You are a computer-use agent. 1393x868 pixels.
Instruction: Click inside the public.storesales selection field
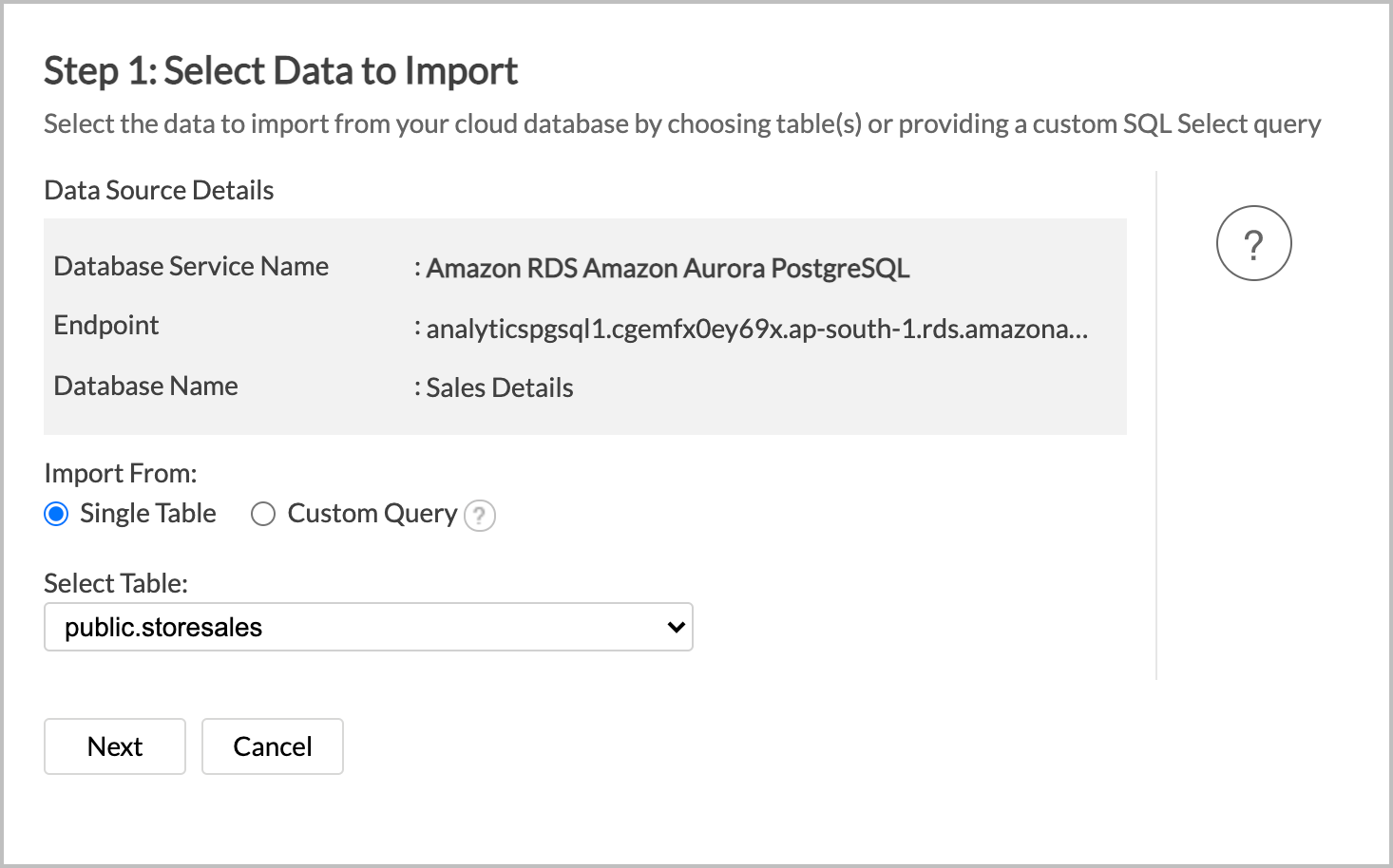(285, 627)
